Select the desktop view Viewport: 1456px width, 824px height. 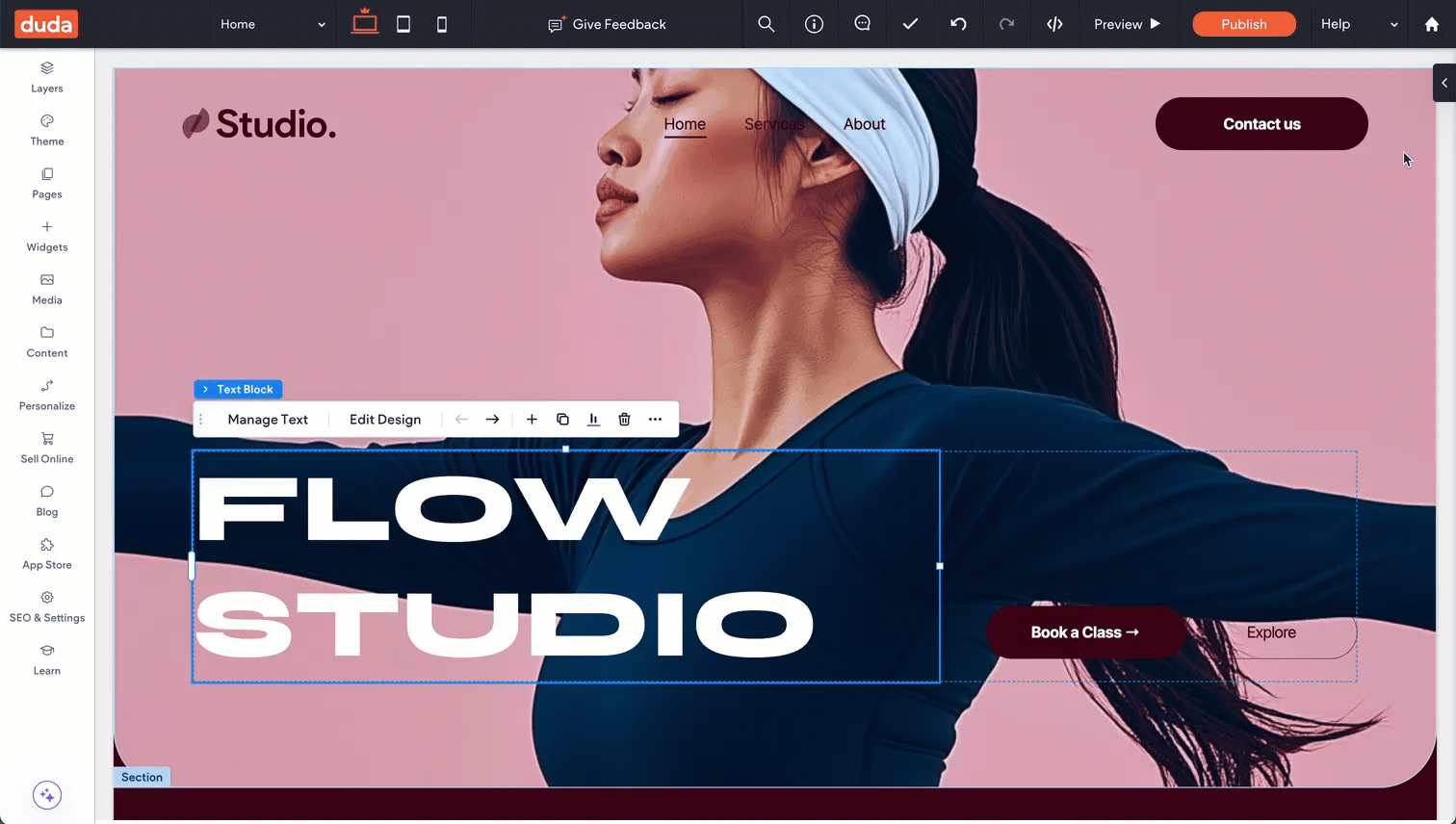[365, 23]
